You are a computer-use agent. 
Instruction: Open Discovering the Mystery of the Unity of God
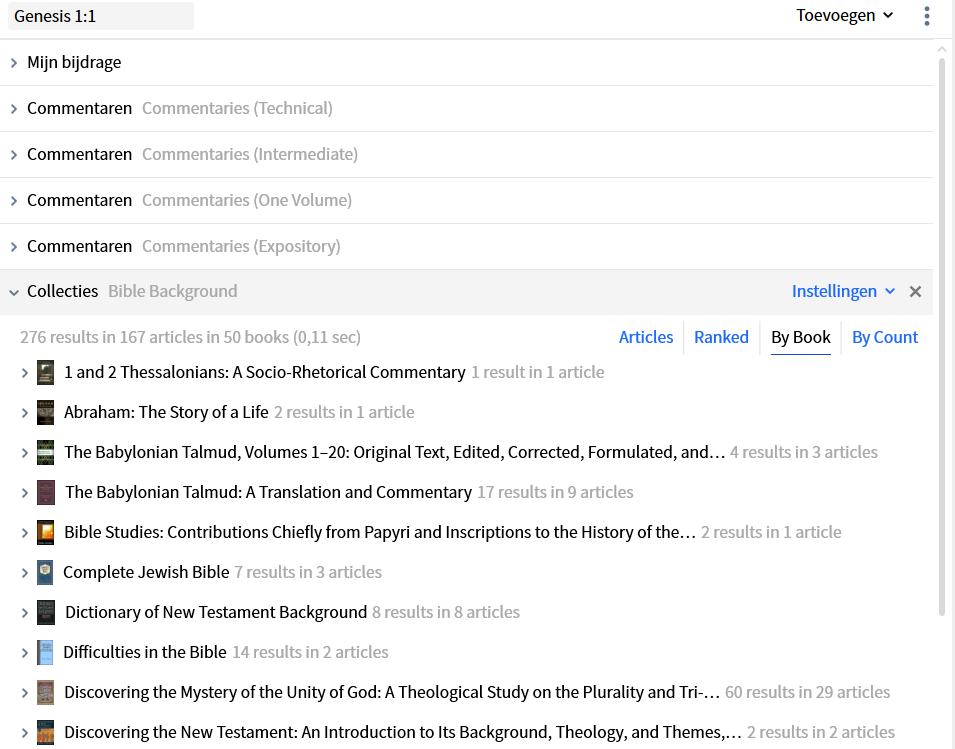pos(392,693)
